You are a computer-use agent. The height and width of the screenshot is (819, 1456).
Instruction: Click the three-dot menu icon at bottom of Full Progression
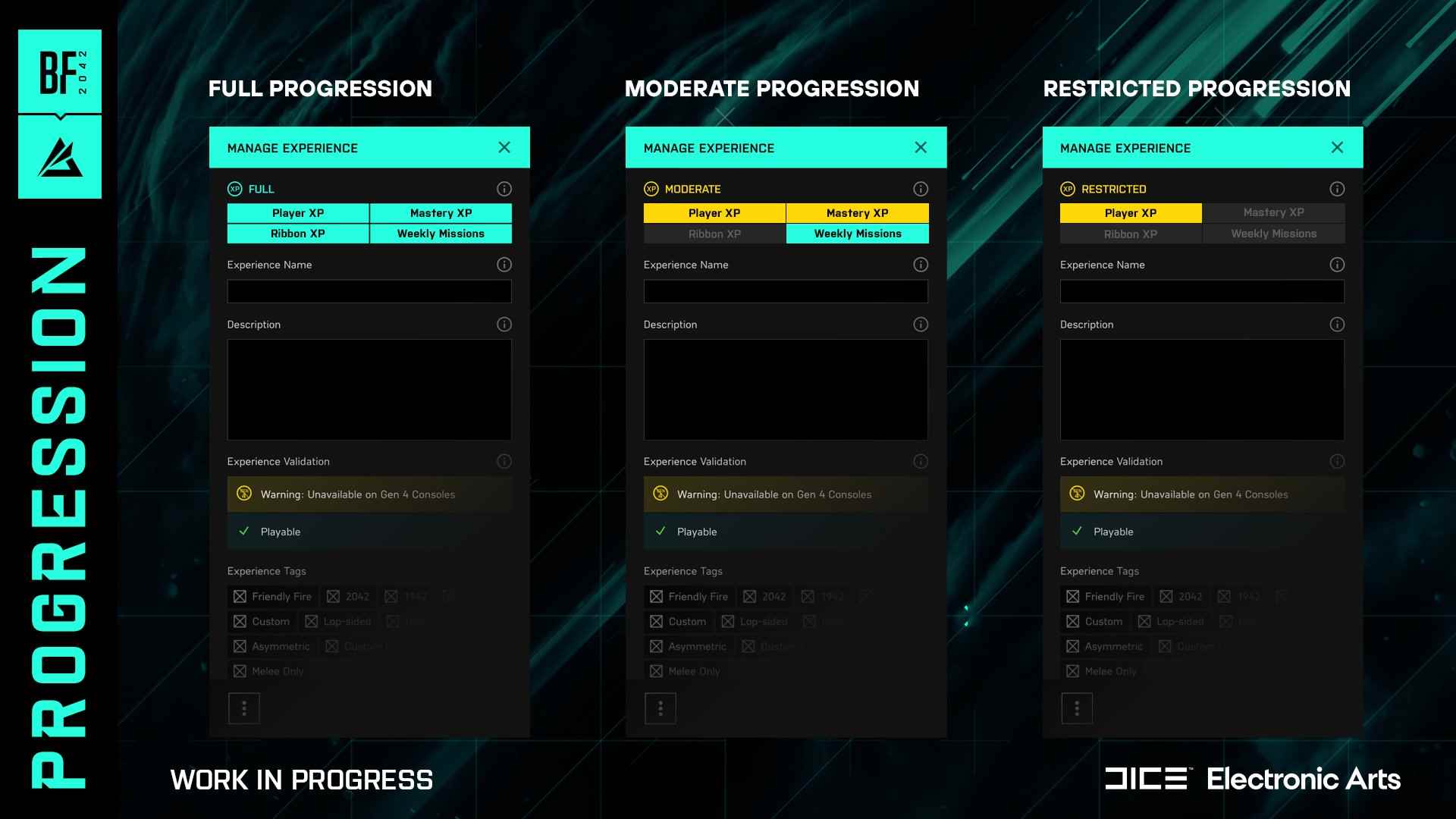243,708
